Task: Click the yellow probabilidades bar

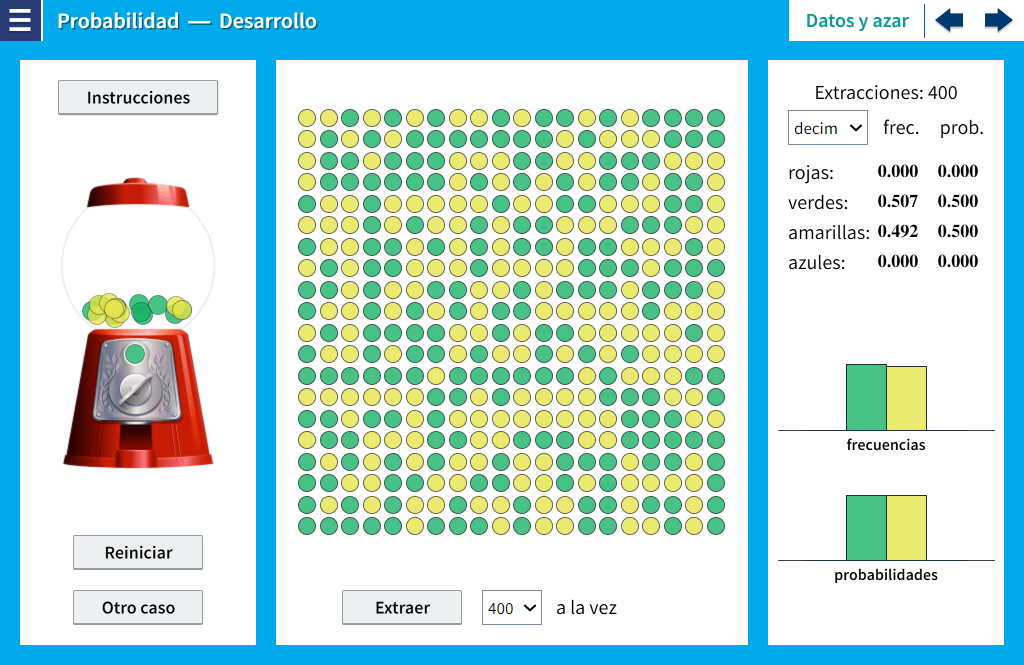Action: [x=906, y=527]
